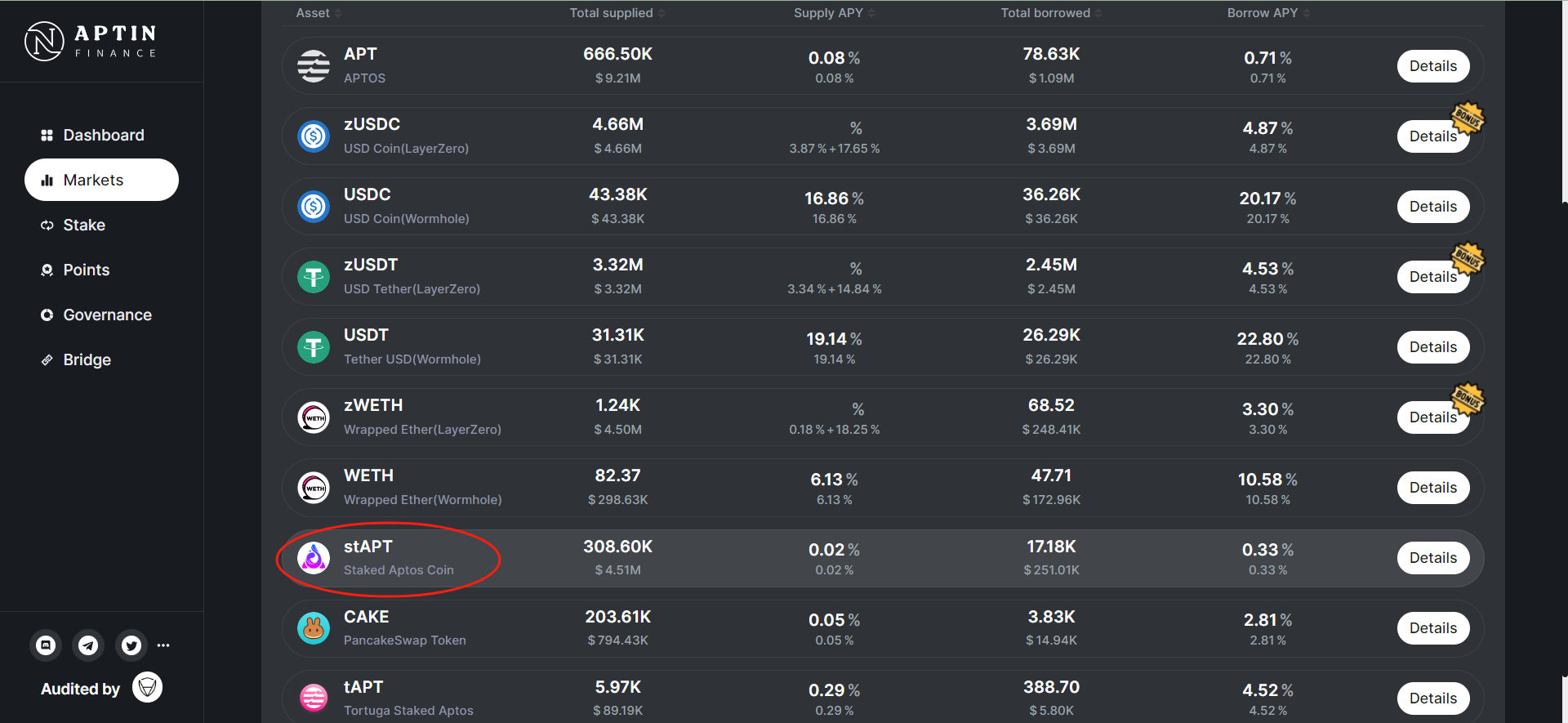Viewport: 1568px width, 723px height.
Task: Open Details for stAPT
Action: [1433, 558]
